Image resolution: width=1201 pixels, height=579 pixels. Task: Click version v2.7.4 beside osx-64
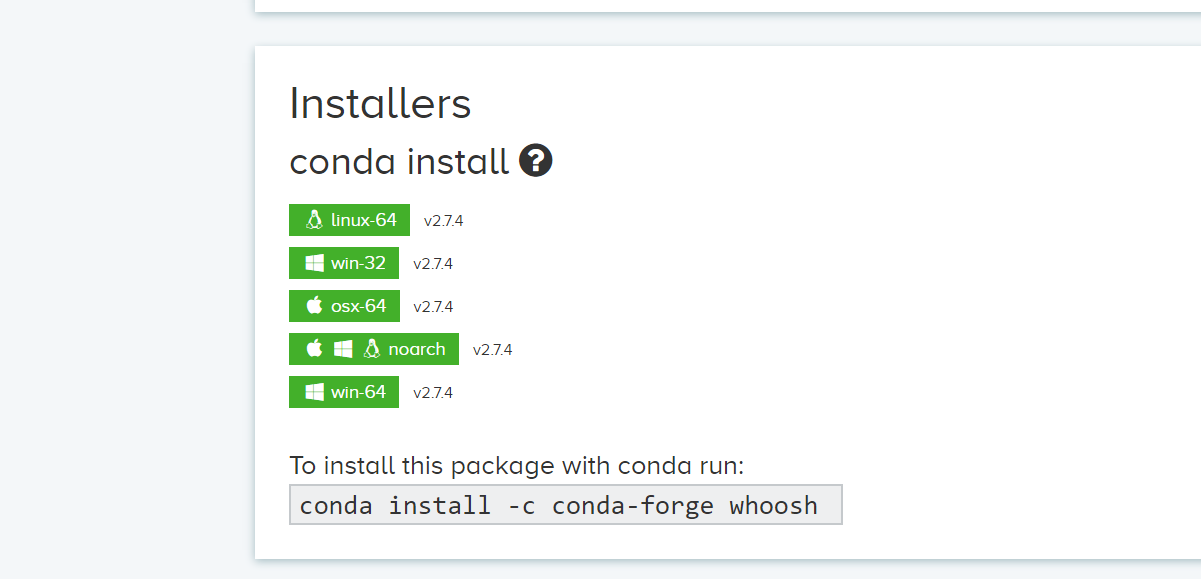tap(433, 307)
